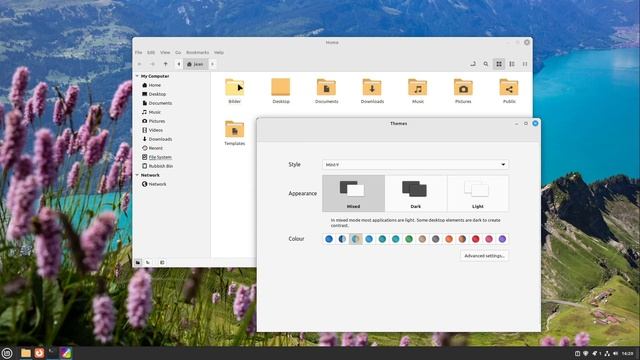Image resolution: width=640 pixels, height=360 pixels.
Task: Select the Dark appearance option
Action: tap(416, 193)
